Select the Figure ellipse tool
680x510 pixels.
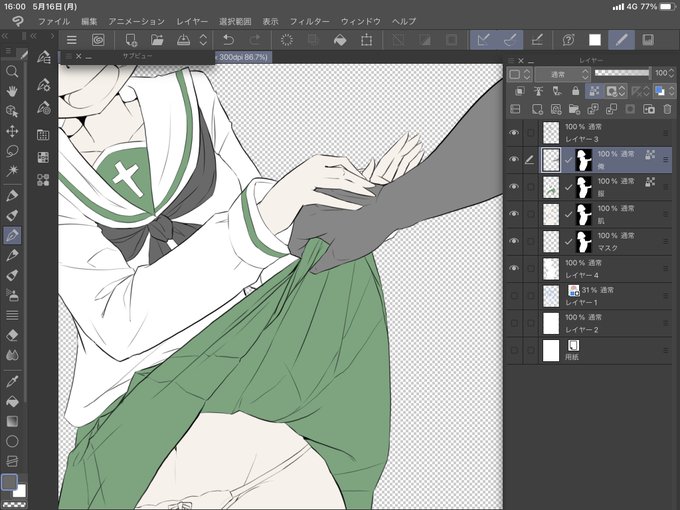[12, 441]
